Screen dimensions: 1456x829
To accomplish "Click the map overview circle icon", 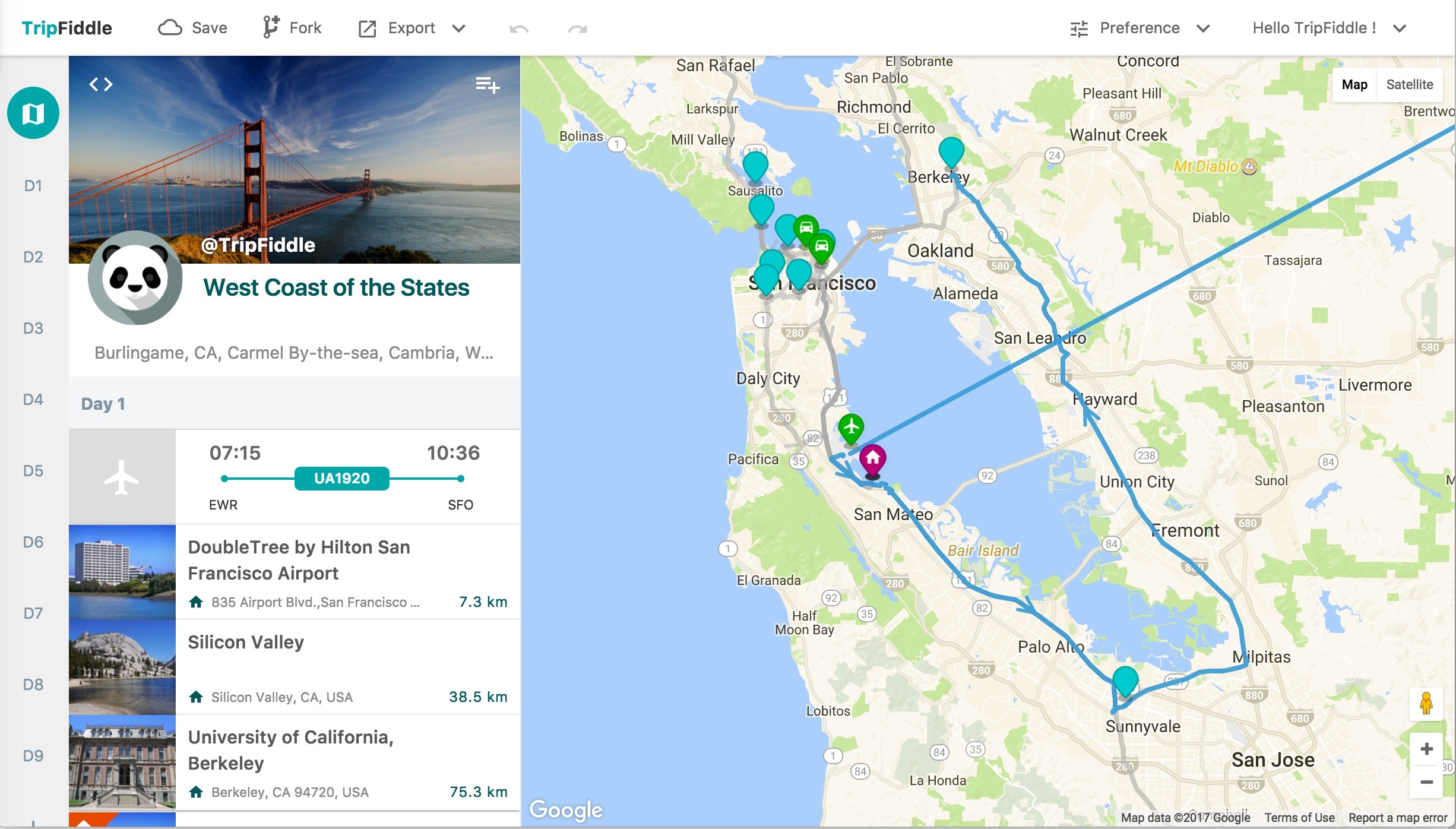I will [x=33, y=113].
